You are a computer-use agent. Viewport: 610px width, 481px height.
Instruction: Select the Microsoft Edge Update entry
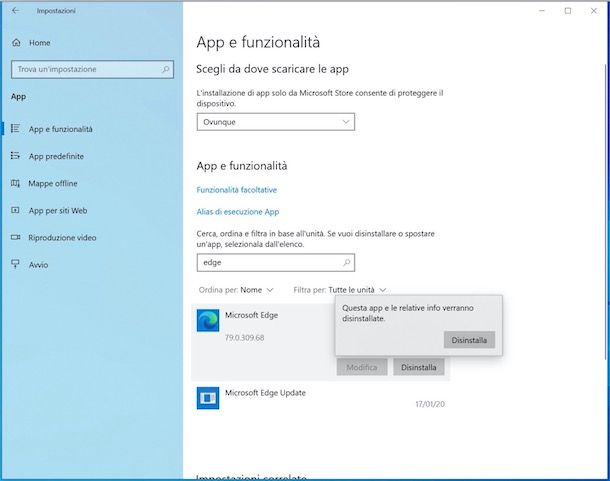(321, 398)
